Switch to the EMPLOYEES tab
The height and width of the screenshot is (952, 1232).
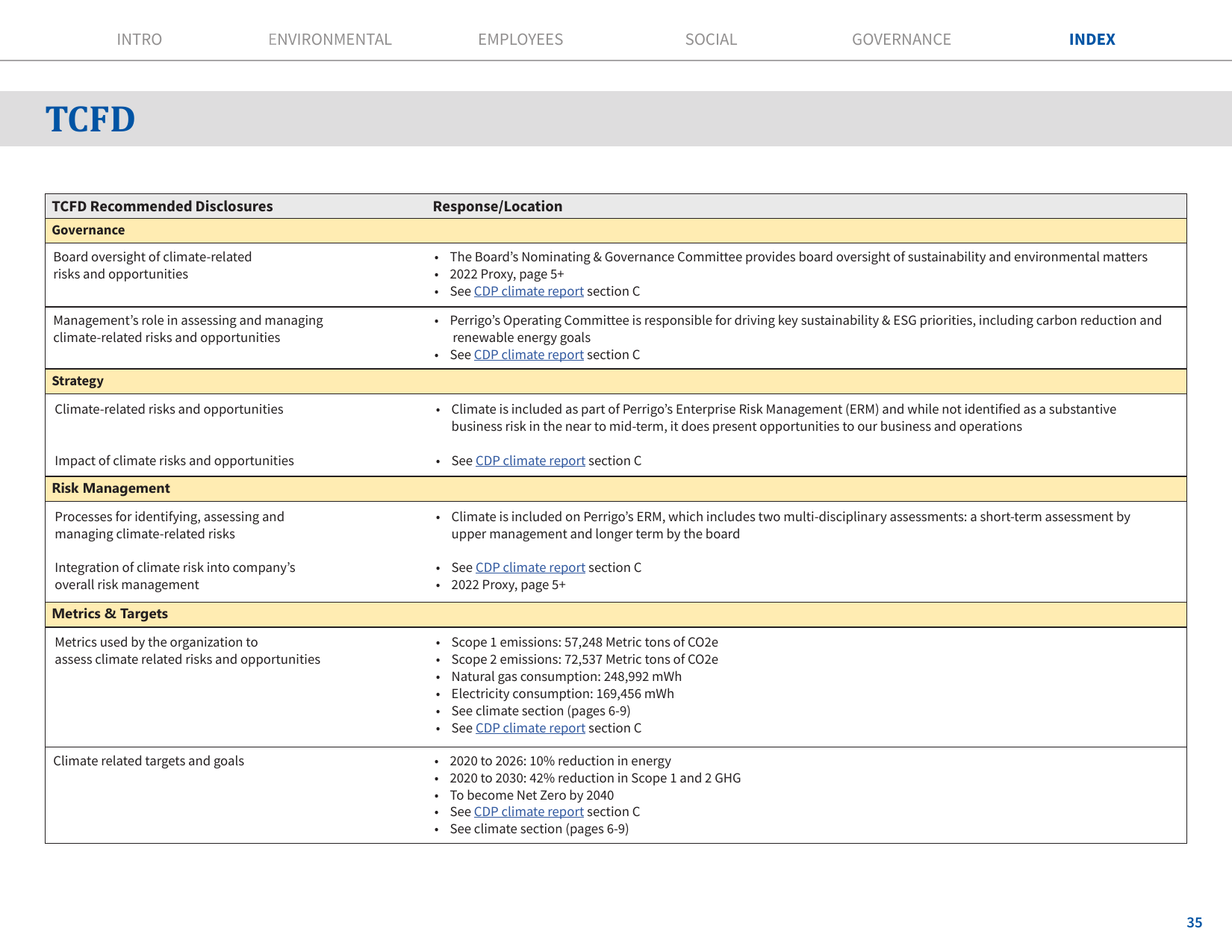click(x=520, y=40)
